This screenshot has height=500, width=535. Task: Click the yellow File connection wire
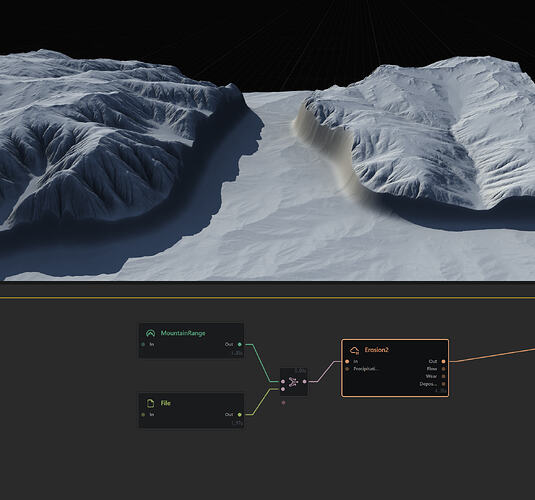tap(261, 402)
